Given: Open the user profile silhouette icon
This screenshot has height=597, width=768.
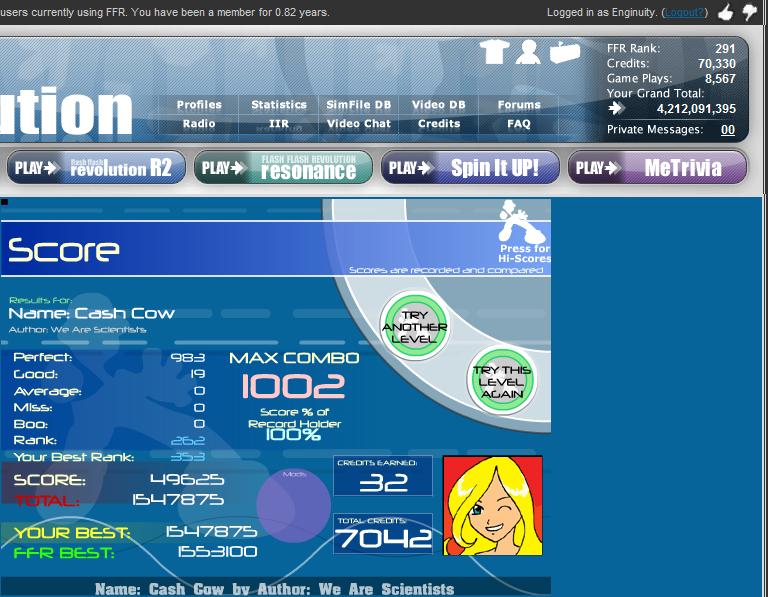Looking at the screenshot, I should pyautogui.click(x=528, y=52).
